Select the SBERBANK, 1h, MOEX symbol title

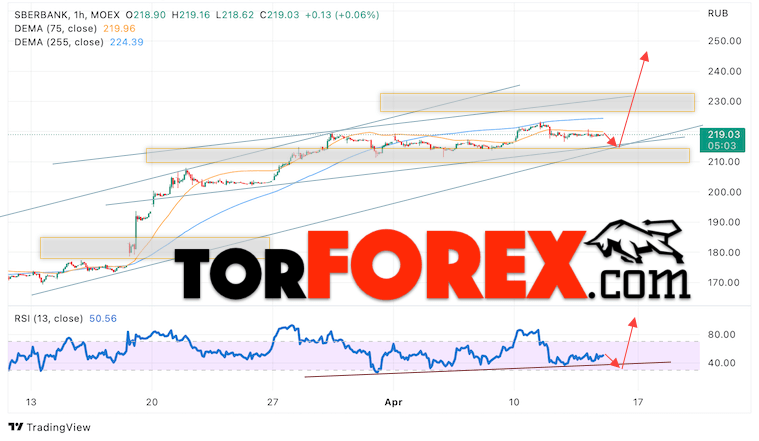click(67, 15)
